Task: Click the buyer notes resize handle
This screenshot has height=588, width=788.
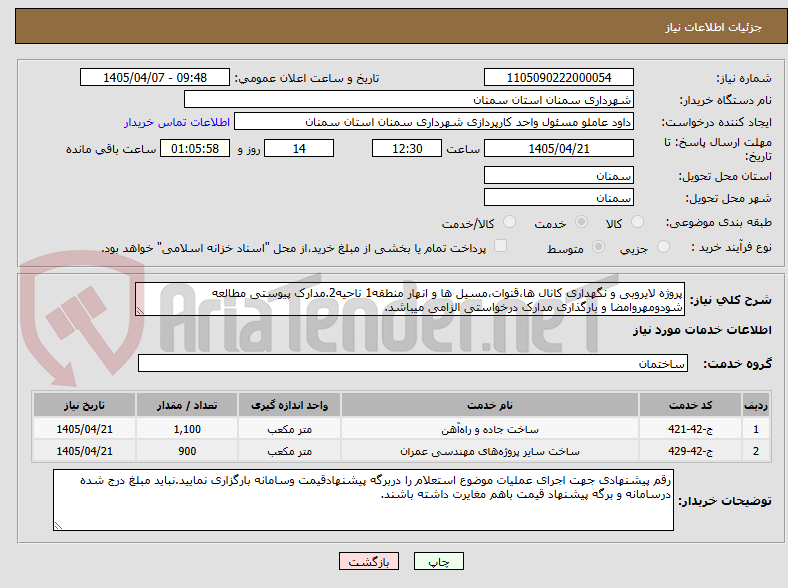Action: (x=58, y=526)
